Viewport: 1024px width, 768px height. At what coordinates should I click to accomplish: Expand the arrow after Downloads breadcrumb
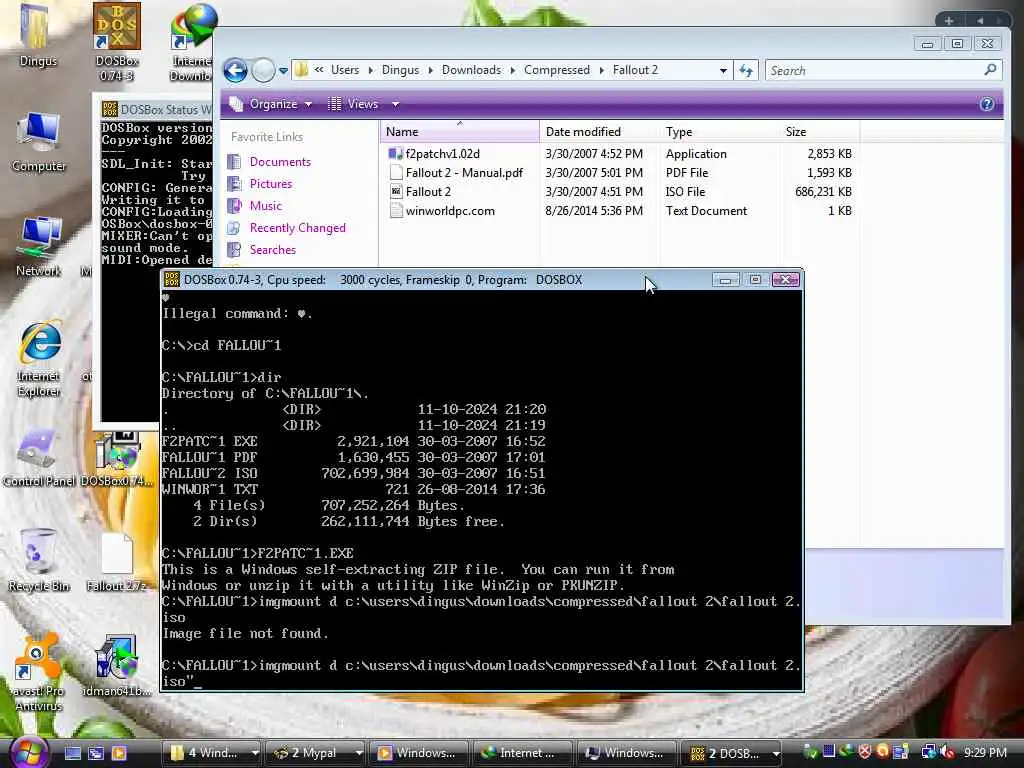click(x=513, y=70)
